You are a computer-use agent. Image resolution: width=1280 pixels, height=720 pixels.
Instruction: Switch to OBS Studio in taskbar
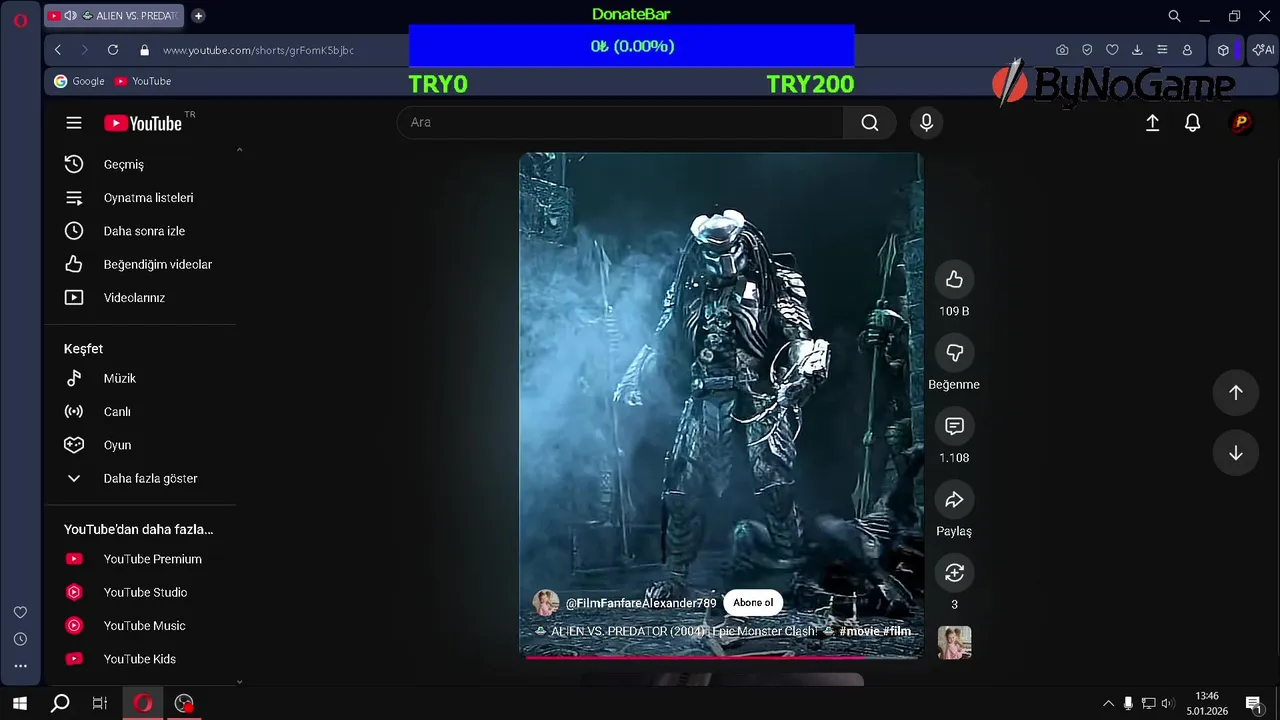[184, 703]
